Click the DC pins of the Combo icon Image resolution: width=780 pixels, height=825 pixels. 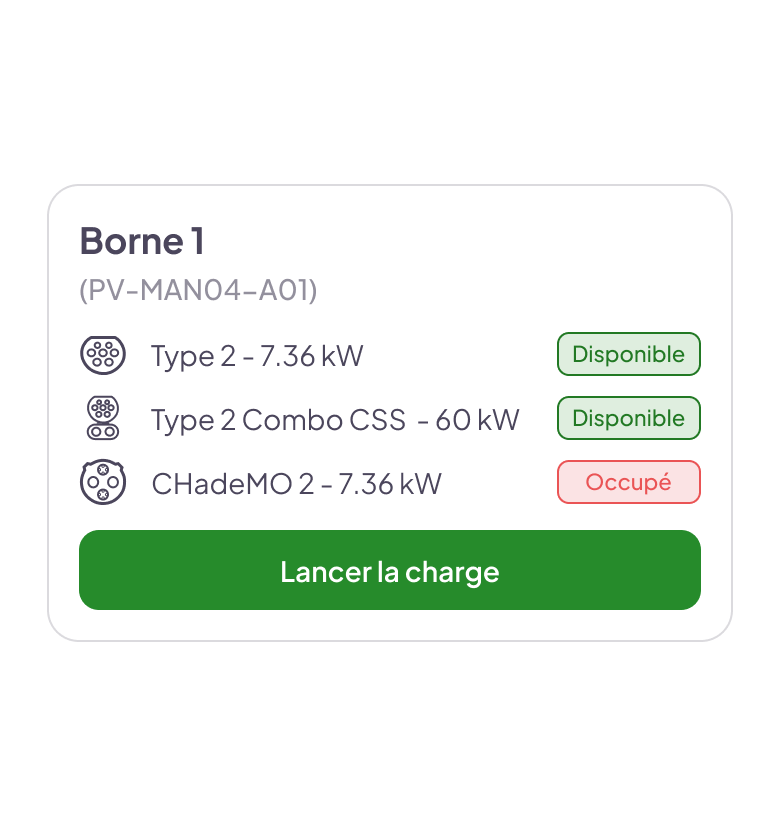click(x=103, y=432)
